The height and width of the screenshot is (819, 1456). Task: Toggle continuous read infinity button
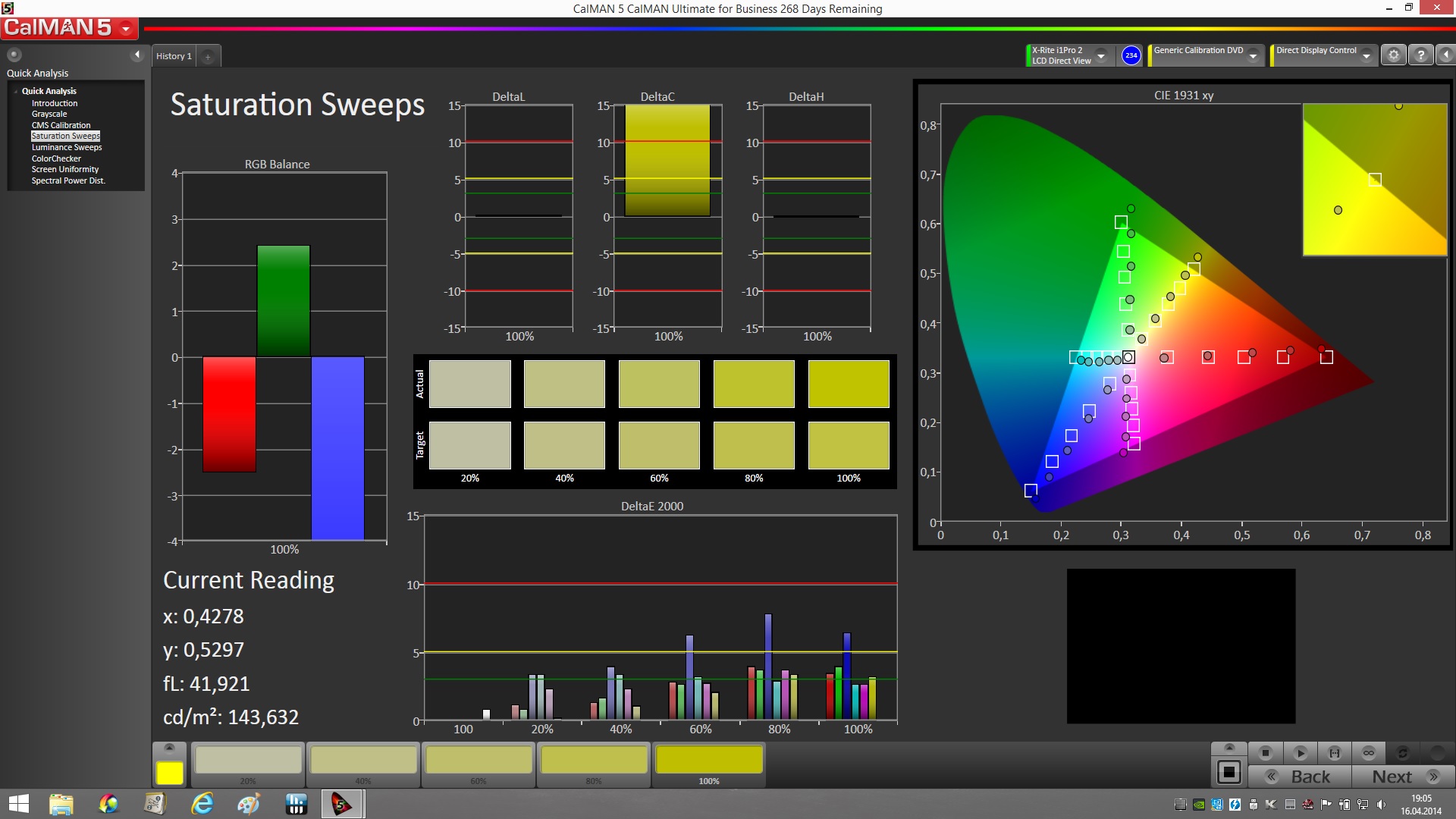[1369, 753]
